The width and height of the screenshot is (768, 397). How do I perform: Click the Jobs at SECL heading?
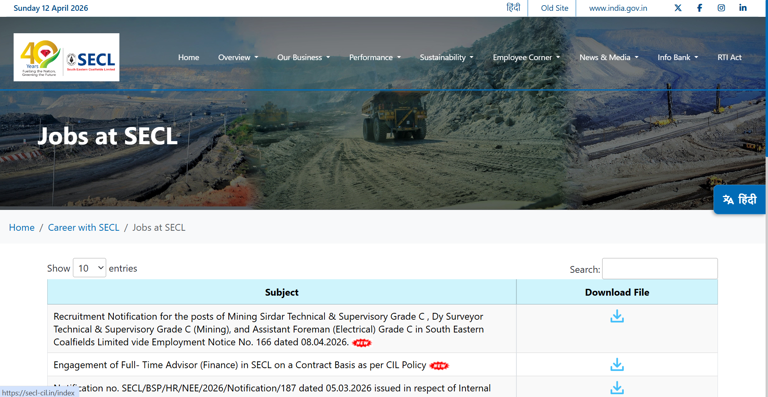[x=107, y=136]
